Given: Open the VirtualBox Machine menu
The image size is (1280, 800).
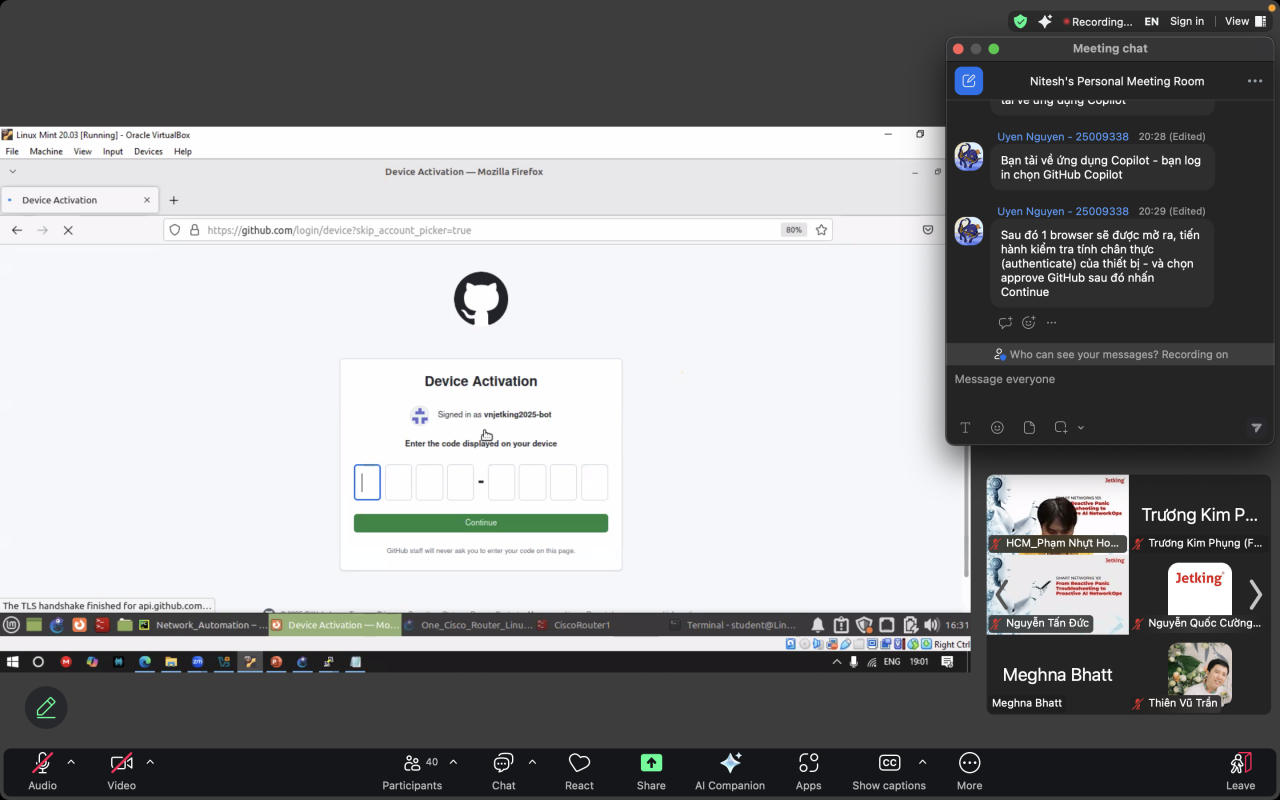Looking at the screenshot, I should (x=46, y=152).
